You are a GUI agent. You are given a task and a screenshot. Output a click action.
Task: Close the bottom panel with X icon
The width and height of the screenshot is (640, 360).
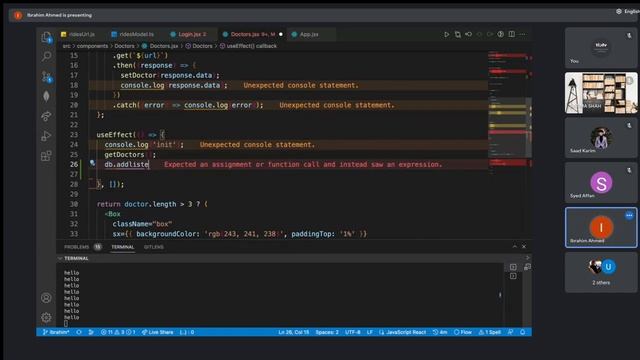(524, 247)
